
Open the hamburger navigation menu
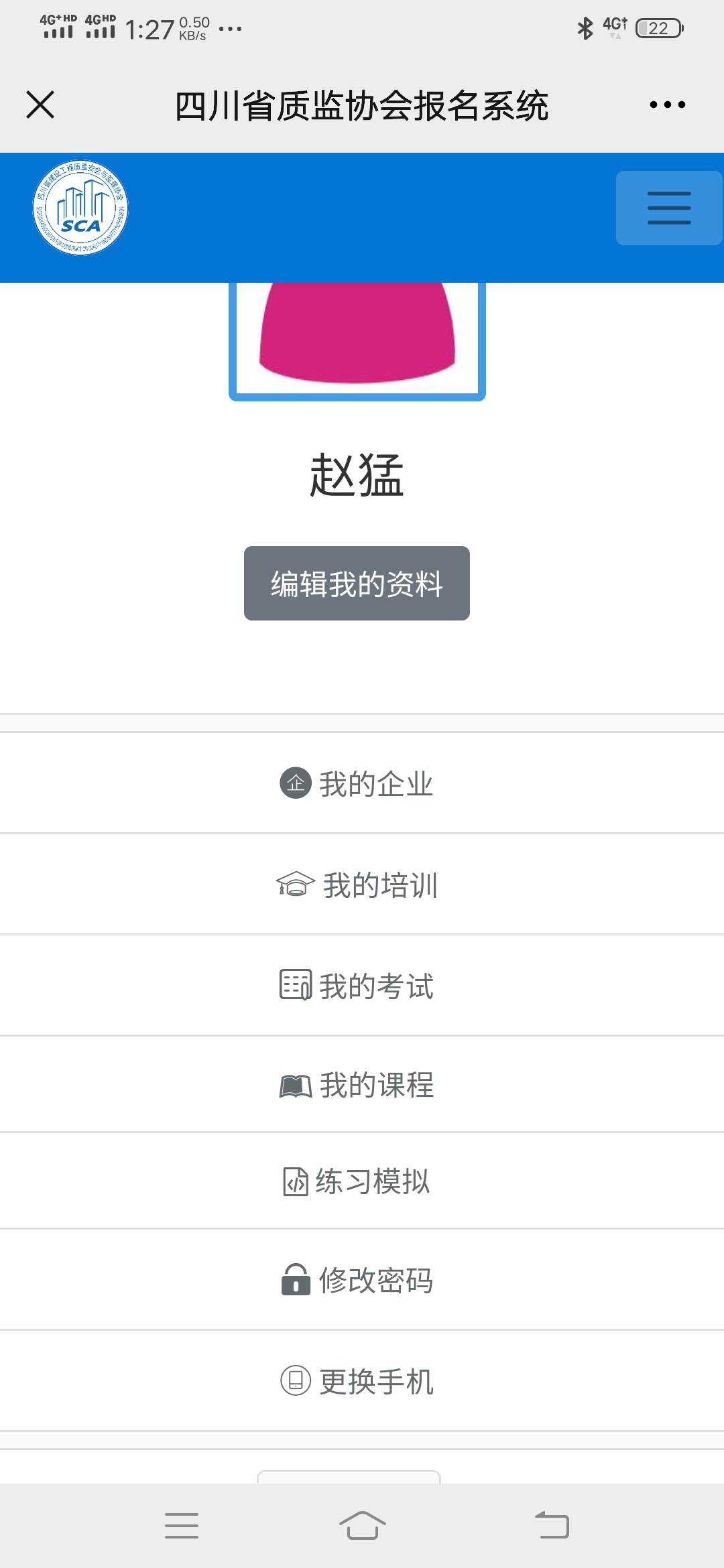(669, 208)
